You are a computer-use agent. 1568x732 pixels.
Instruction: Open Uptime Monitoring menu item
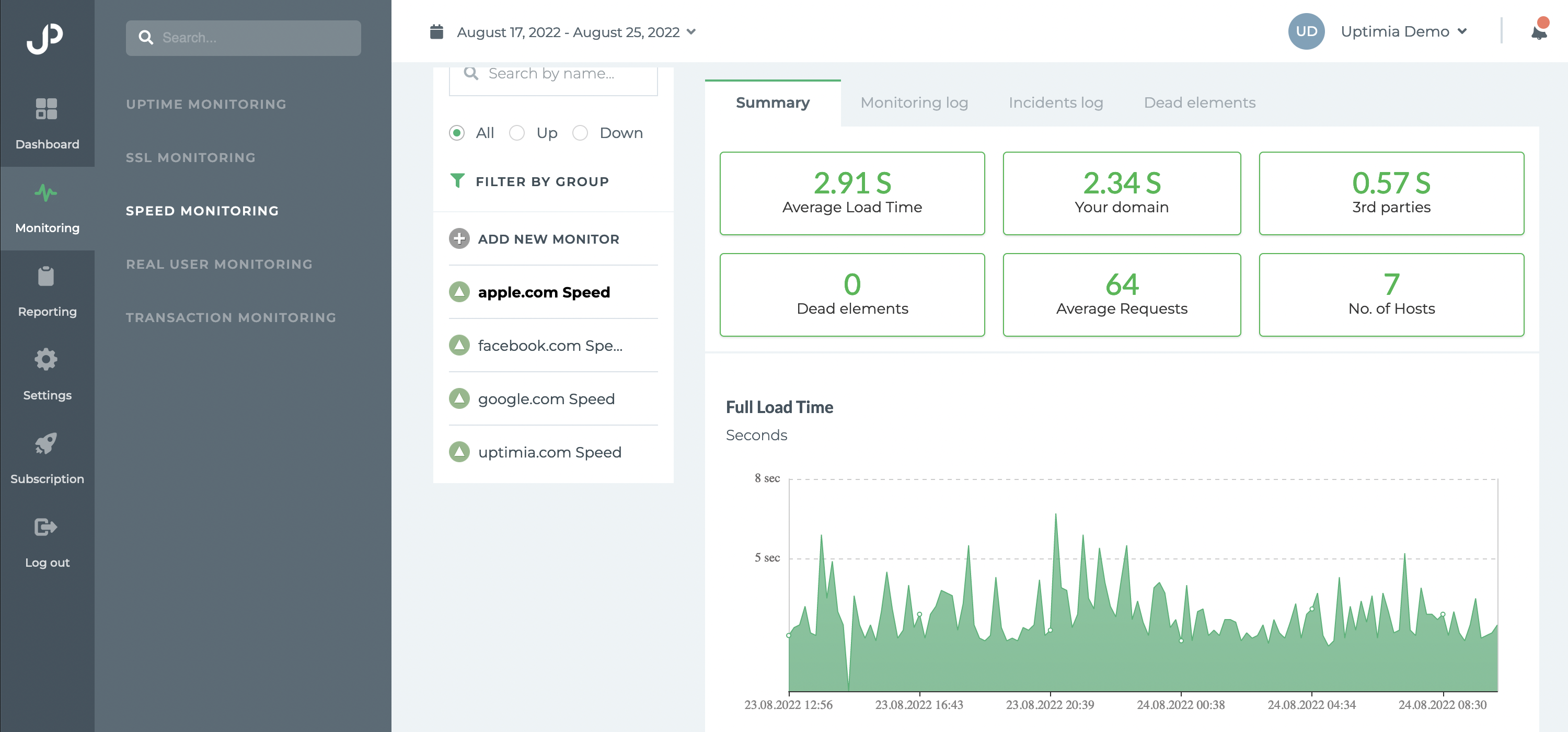pyautogui.click(x=206, y=104)
